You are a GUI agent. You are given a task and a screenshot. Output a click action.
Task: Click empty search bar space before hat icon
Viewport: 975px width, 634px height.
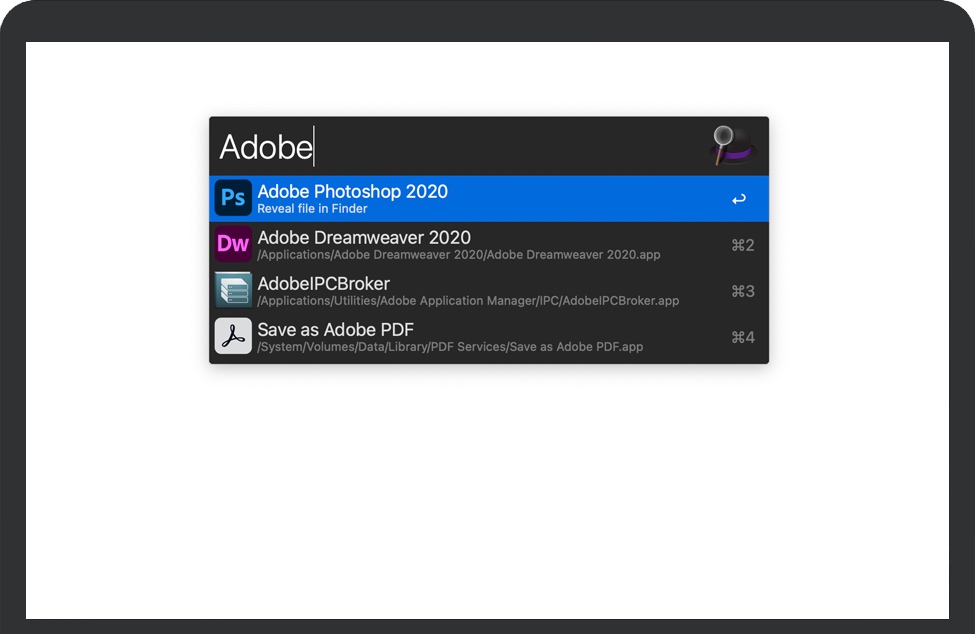[x=520, y=147]
